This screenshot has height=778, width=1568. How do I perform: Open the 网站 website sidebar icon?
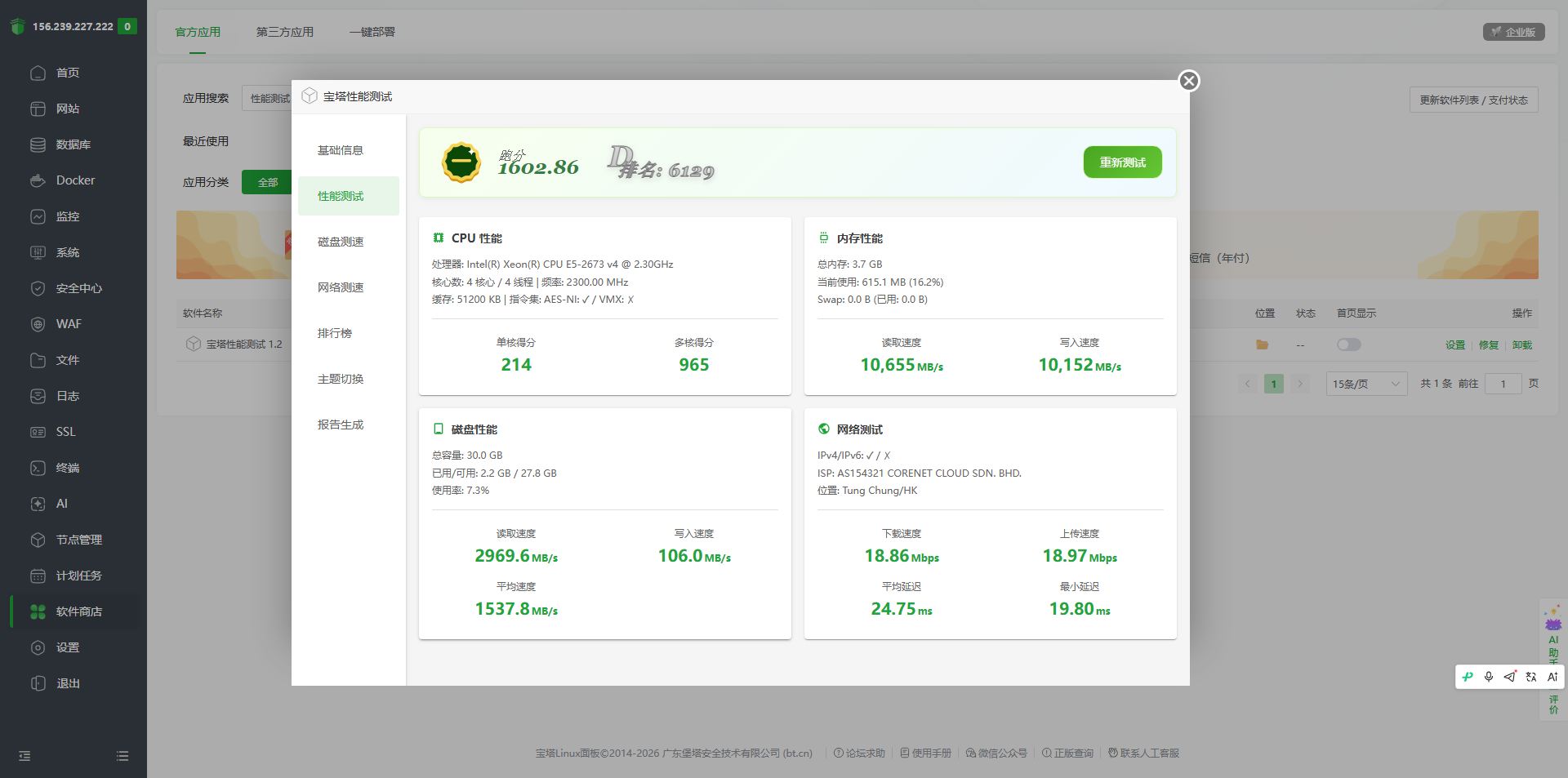pos(38,109)
